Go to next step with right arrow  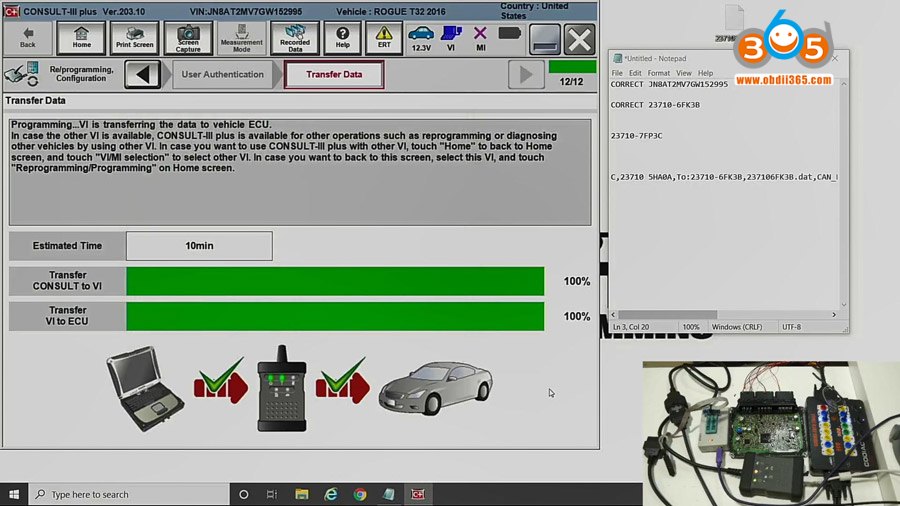526,75
